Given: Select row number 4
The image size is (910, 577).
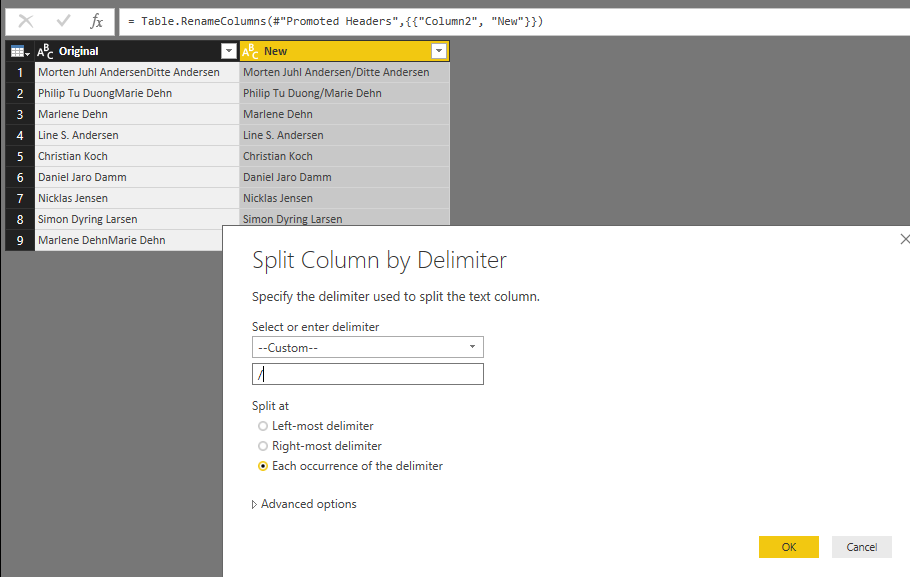Looking at the screenshot, I should (x=20, y=135).
